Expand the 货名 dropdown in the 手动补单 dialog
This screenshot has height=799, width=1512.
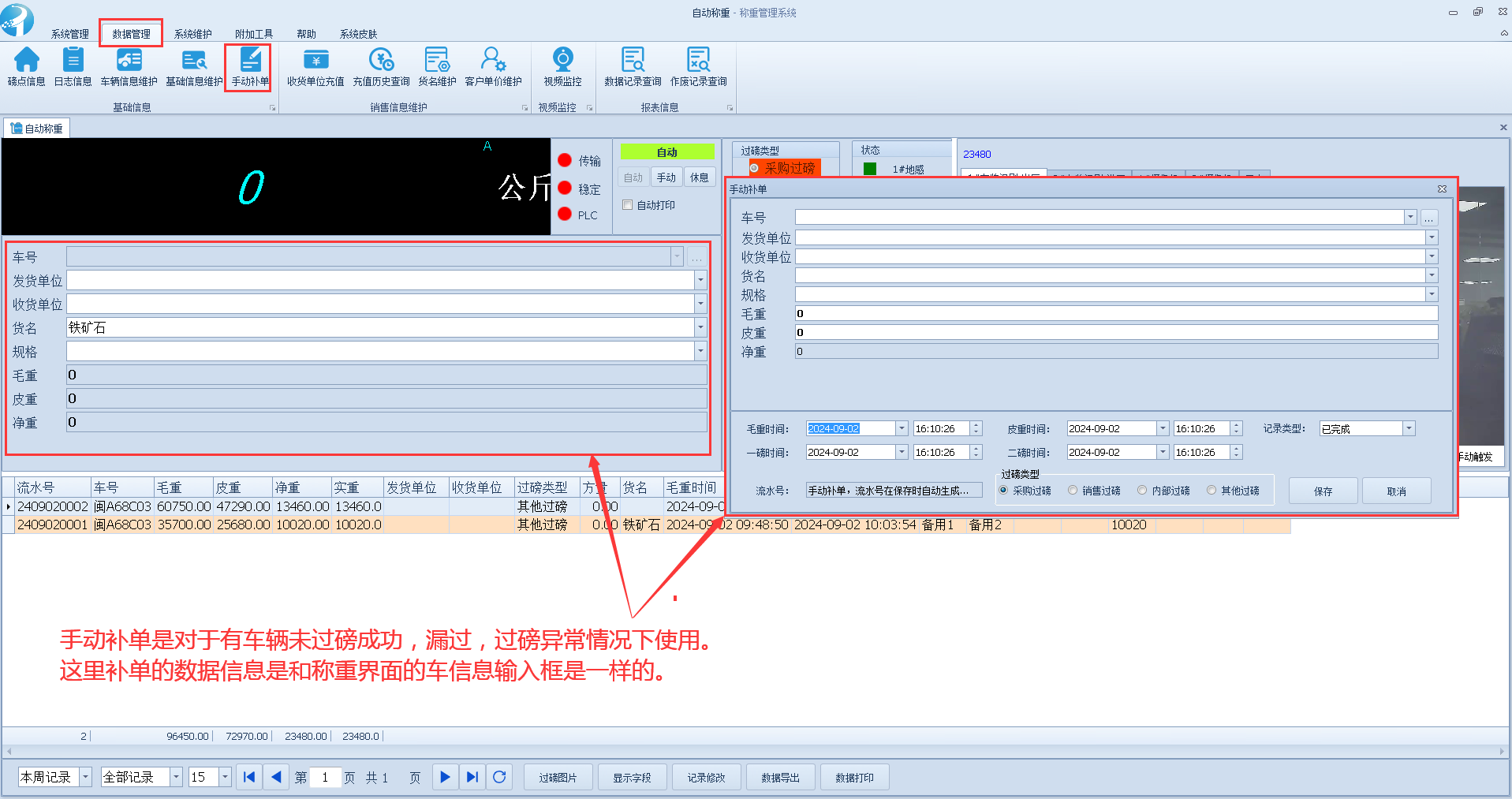[1432, 275]
